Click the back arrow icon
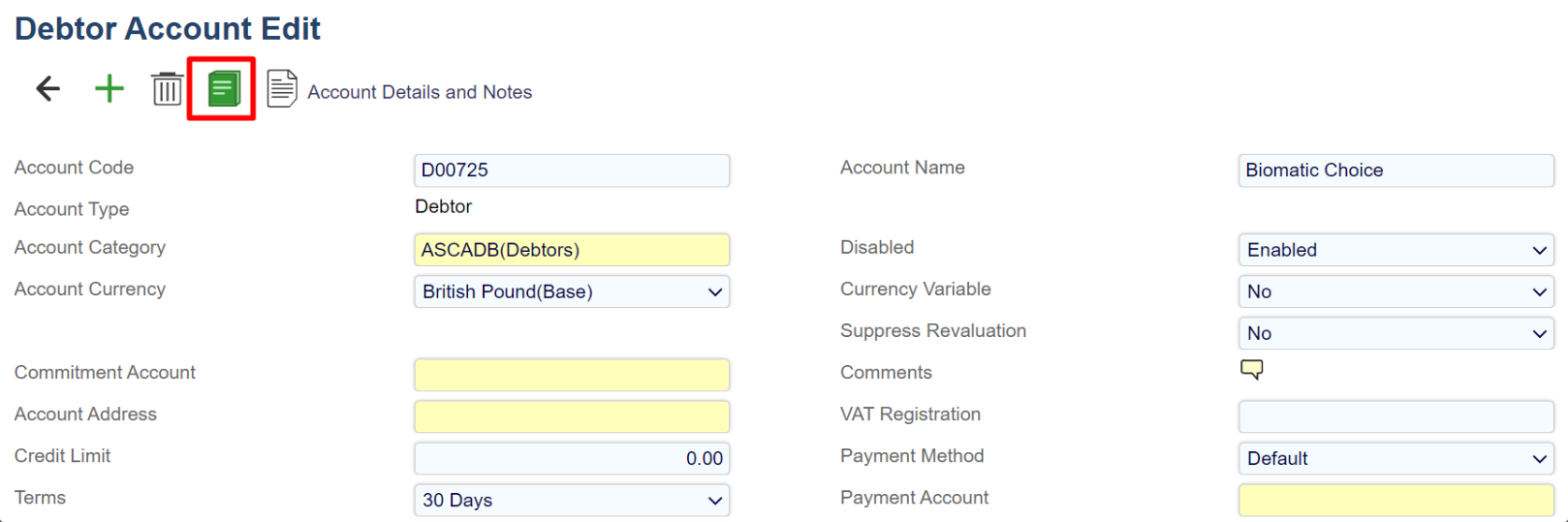 (x=47, y=89)
